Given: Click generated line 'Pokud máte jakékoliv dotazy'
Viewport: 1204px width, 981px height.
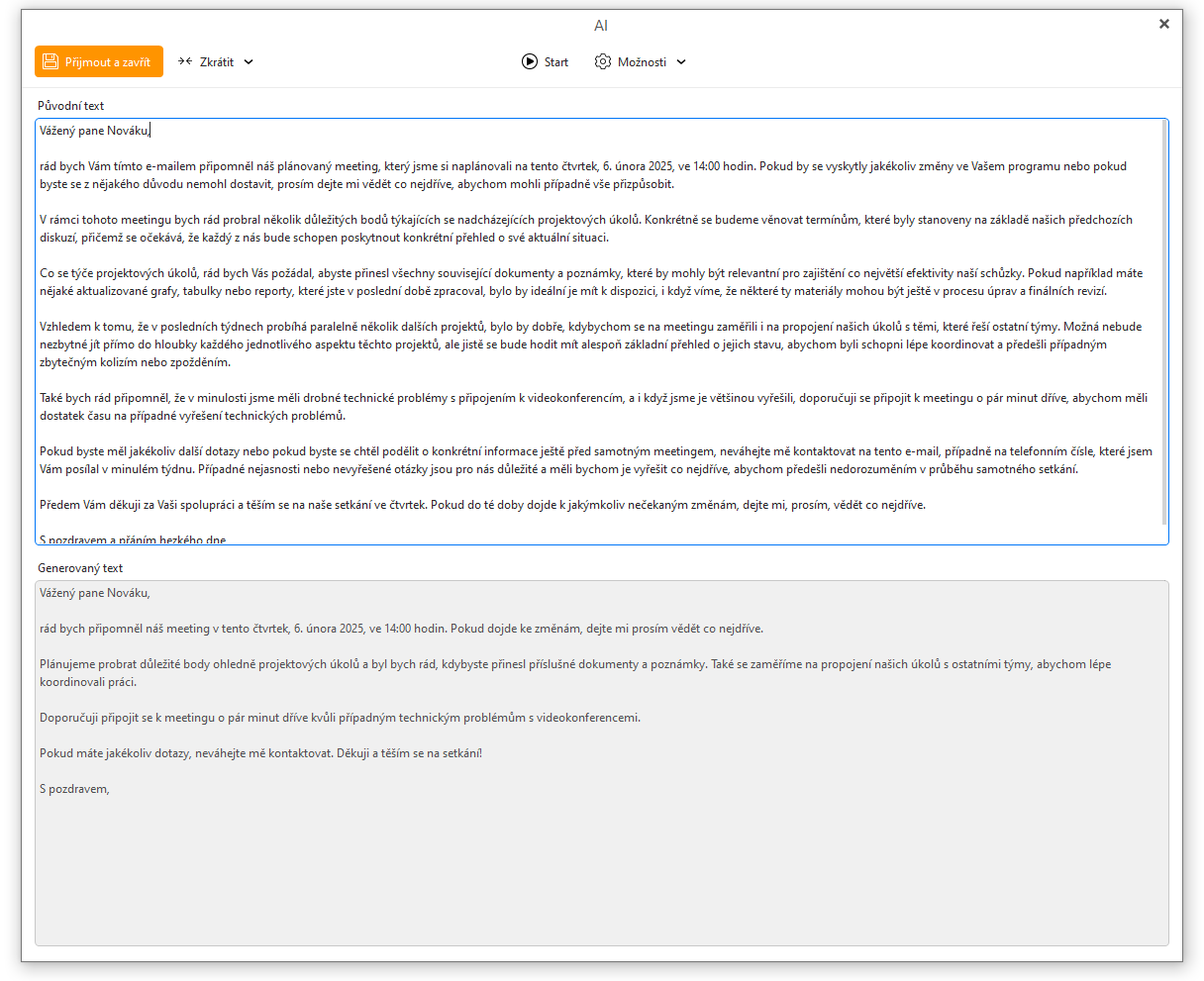Looking at the screenshot, I should pos(260,753).
